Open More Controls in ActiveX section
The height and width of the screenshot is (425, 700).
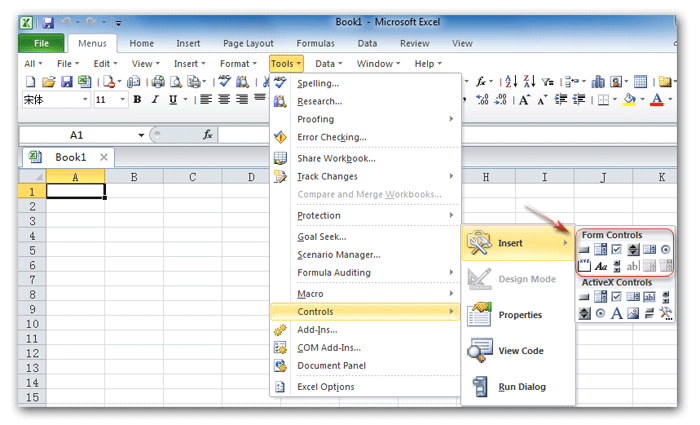pyautogui.click(x=666, y=313)
